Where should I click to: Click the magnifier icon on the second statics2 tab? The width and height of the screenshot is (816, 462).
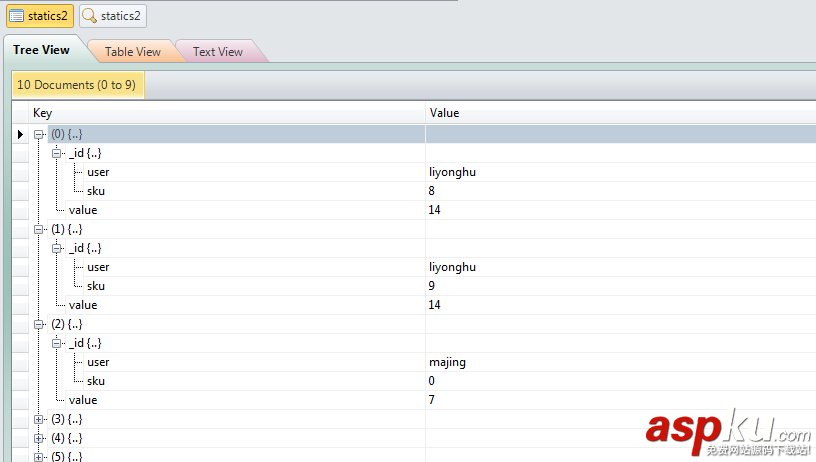point(89,16)
